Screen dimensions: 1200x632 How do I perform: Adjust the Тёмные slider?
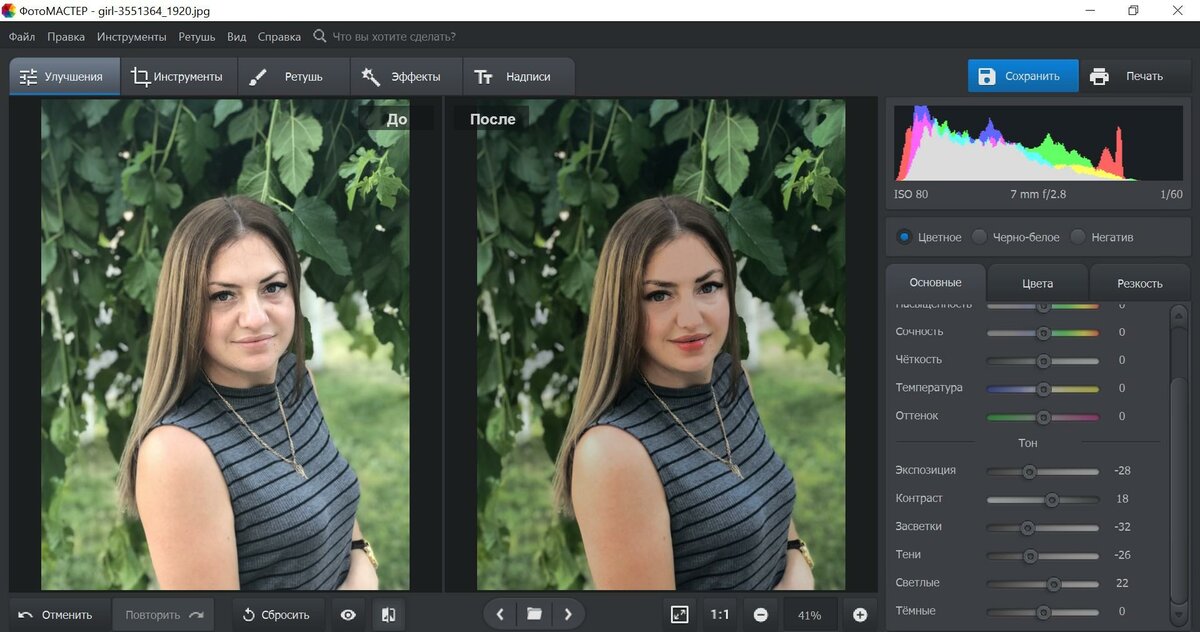[1043, 611]
